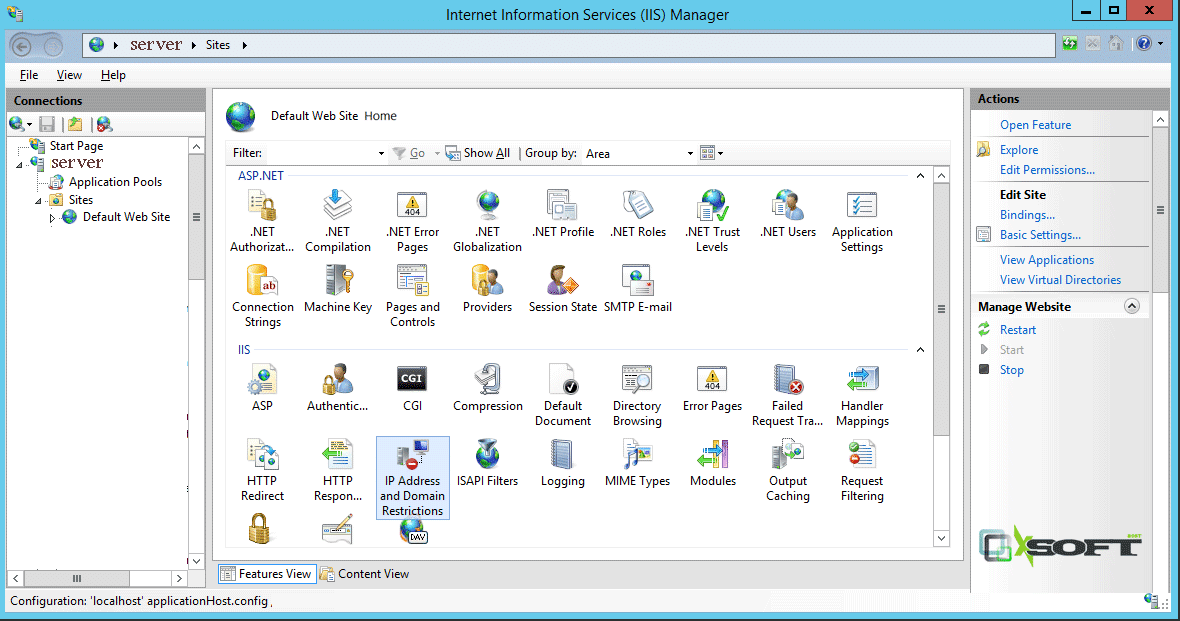This screenshot has height=621, width=1180.
Task: Open the Bindings link
Action: tap(1027, 215)
